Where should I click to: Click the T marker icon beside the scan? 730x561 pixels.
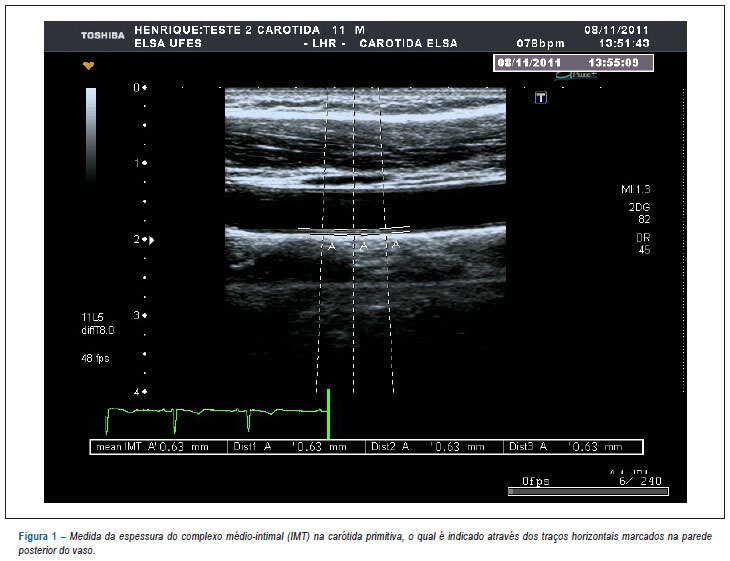pyautogui.click(x=541, y=97)
